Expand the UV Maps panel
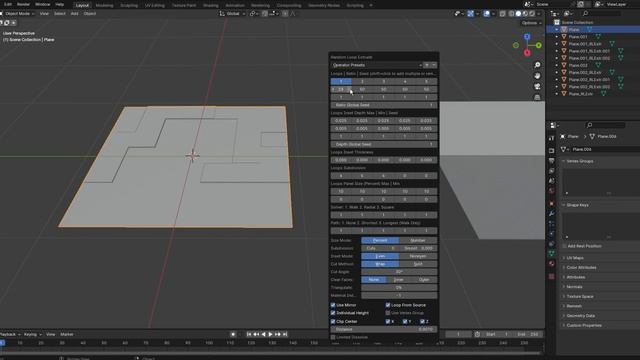This screenshot has height=360, width=640. point(575,258)
